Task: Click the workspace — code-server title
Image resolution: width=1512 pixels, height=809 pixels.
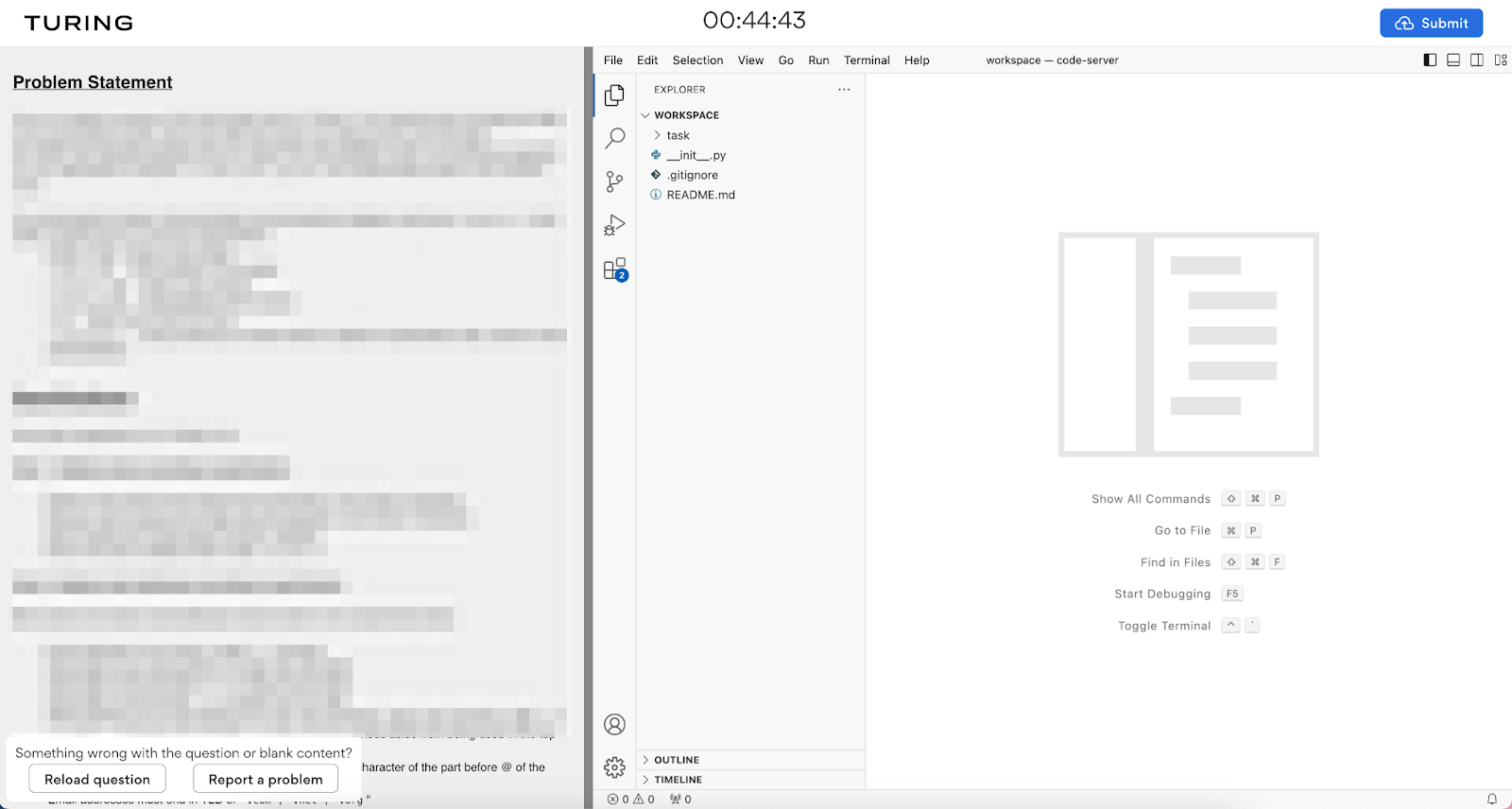Action: click(x=1052, y=60)
